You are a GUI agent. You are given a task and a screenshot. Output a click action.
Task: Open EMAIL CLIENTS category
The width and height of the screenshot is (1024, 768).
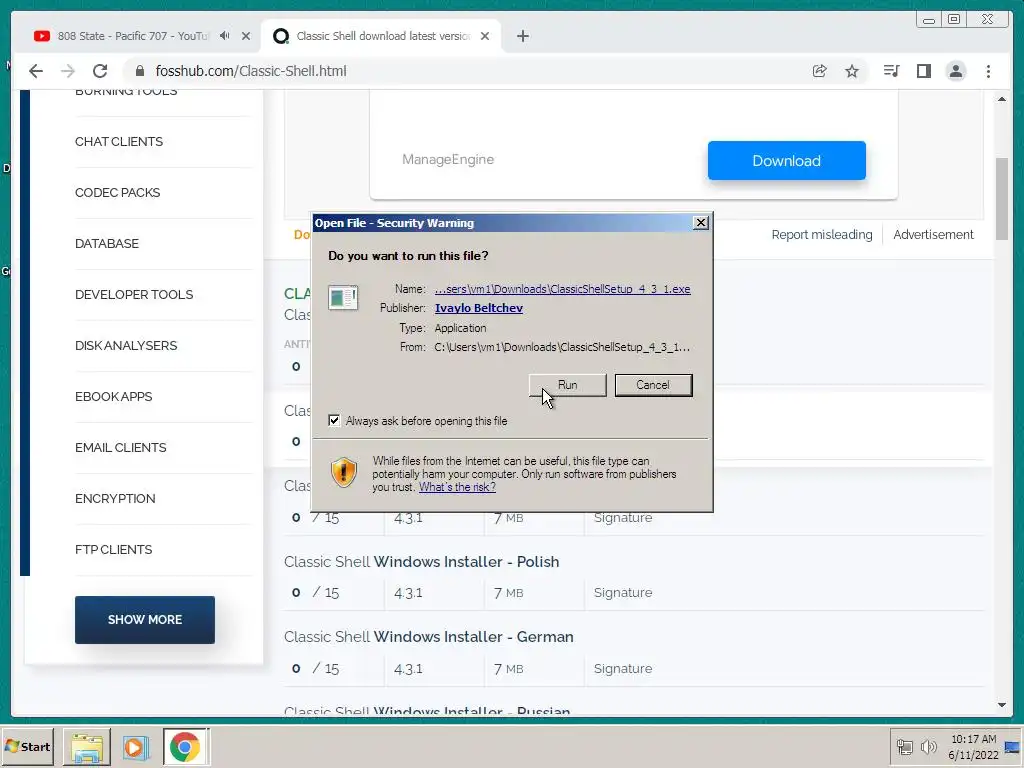tap(121, 447)
